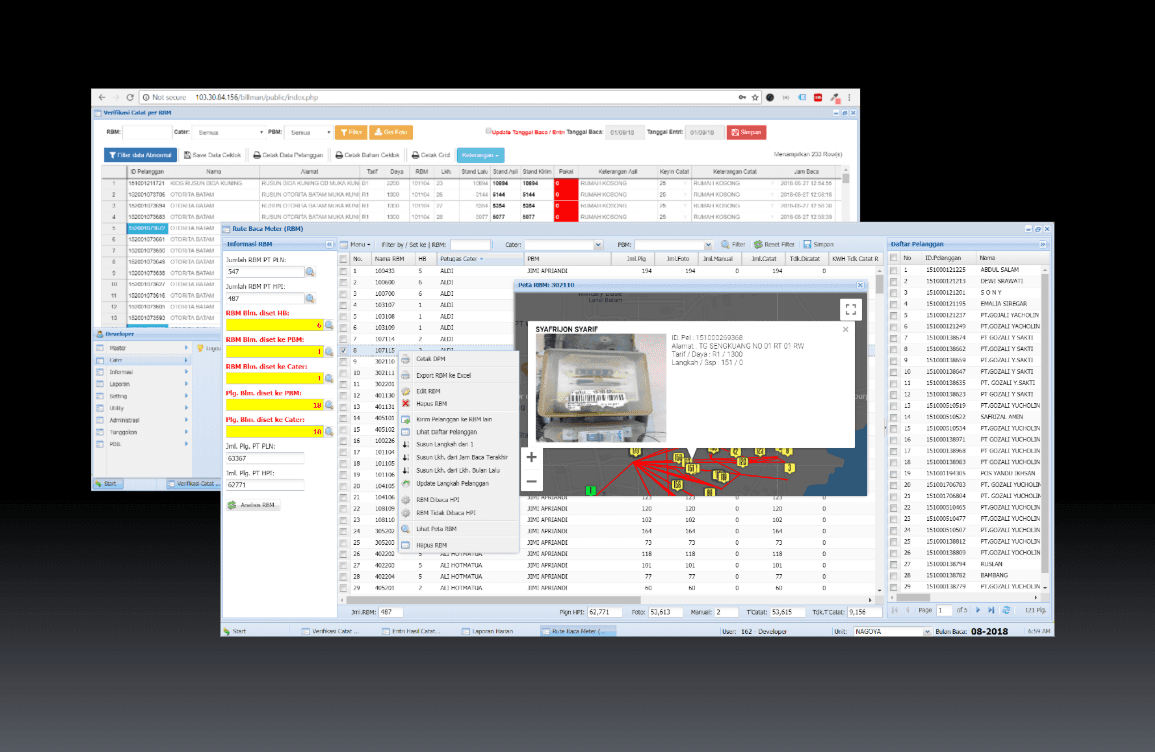Select Export RBM ke Excel from the context menu
The height and width of the screenshot is (752, 1155).
click(x=450, y=374)
